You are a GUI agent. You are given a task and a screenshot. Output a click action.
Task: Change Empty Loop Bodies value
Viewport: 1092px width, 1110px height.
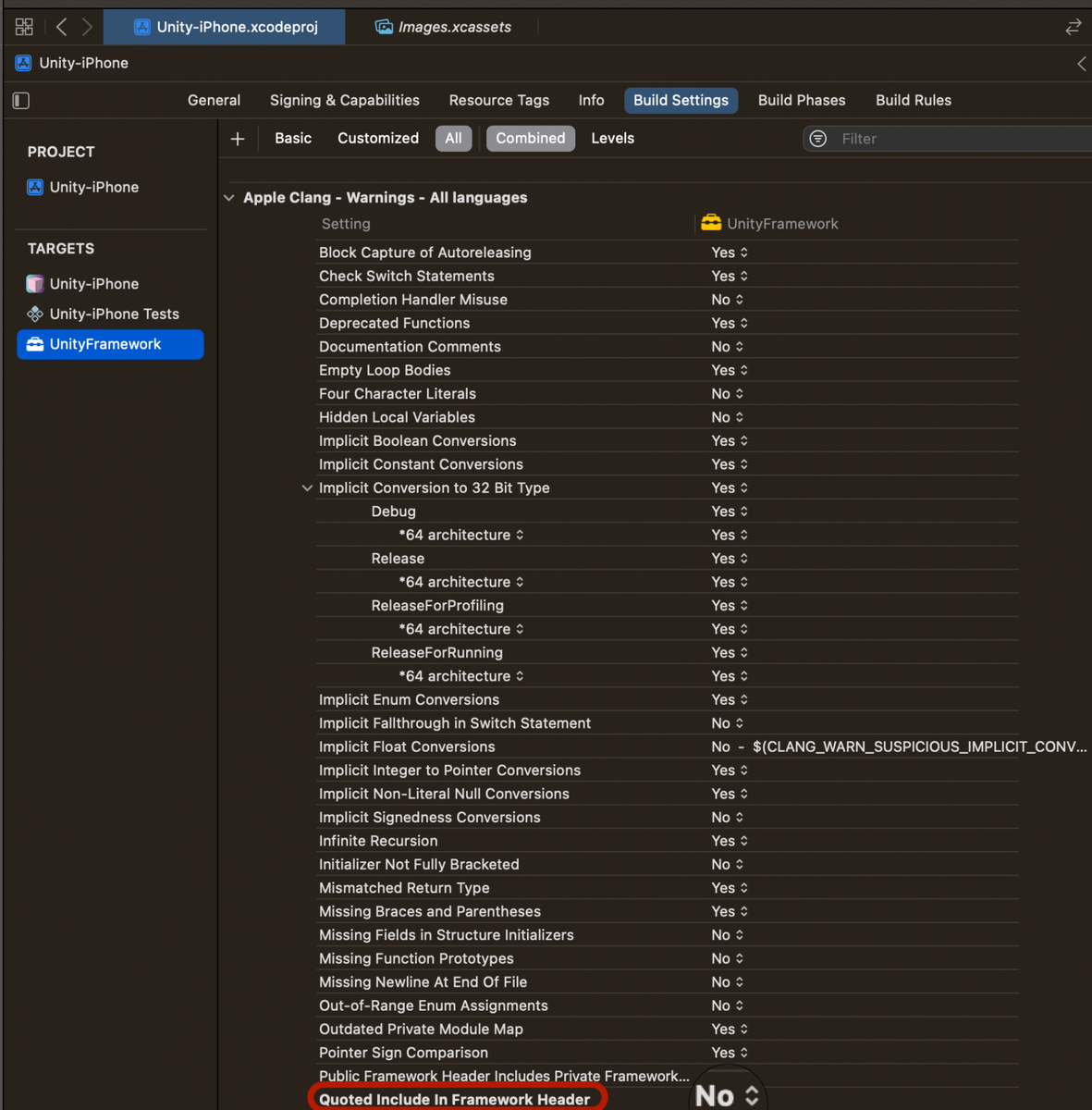click(730, 370)
